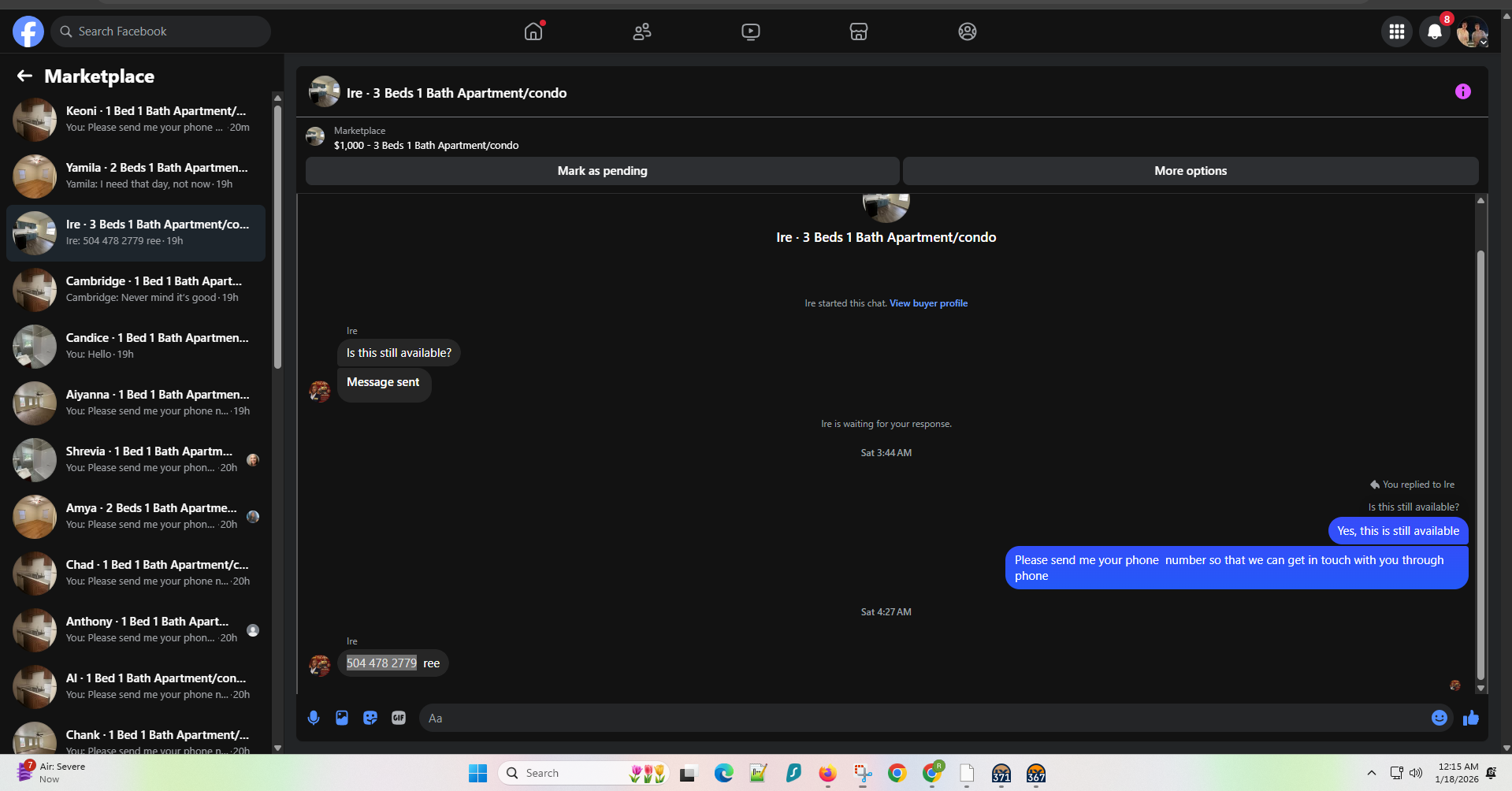Click the back arrow beside Marketplace
Viewport: 1512px width, 791px height.
[x=24, y=76]
